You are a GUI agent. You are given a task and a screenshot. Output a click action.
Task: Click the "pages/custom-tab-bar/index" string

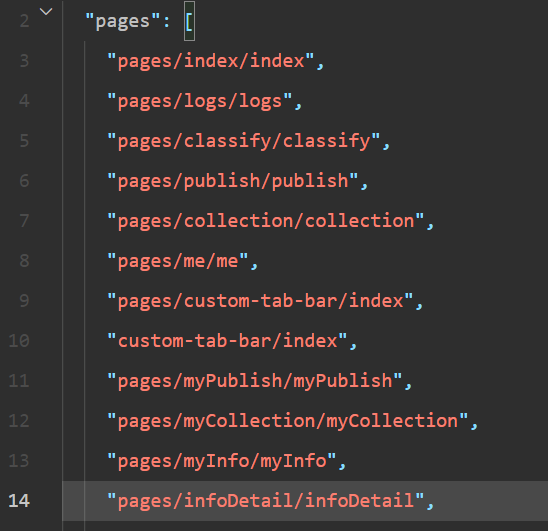pos(260,301)
